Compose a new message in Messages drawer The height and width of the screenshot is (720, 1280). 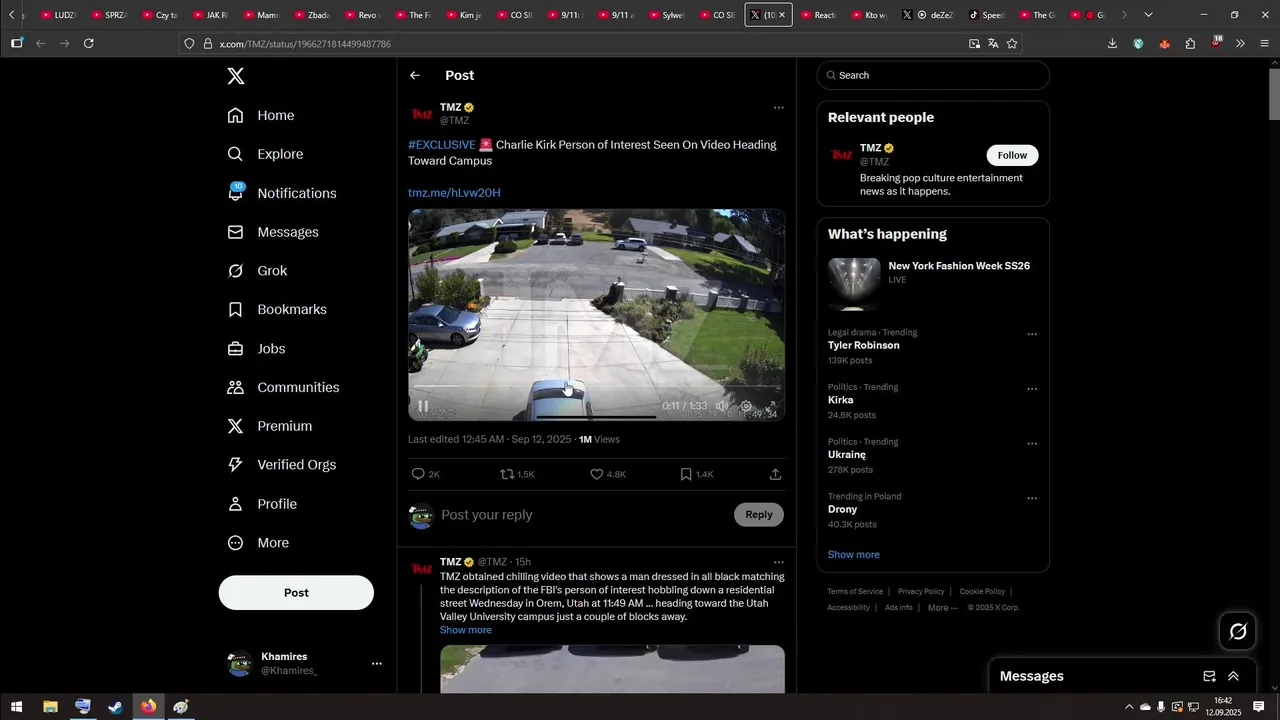pos(1209,677)
